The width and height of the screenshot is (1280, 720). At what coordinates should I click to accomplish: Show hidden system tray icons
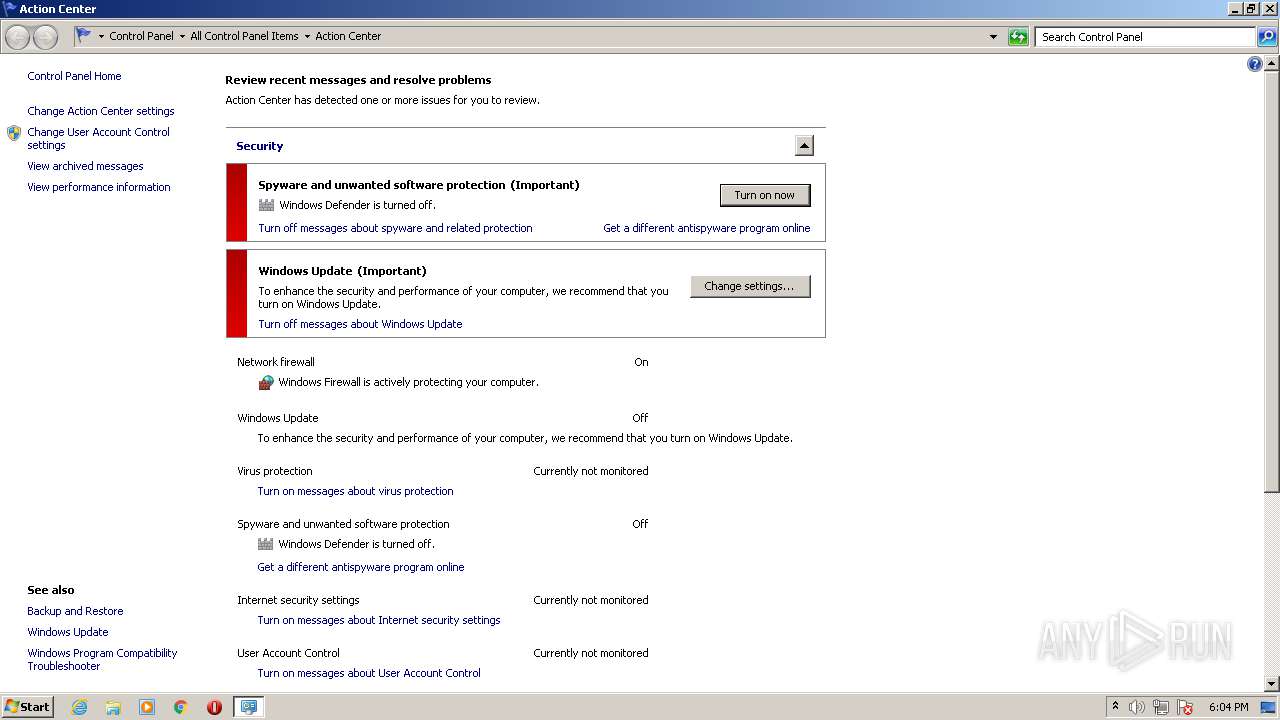click(1115, 707)
